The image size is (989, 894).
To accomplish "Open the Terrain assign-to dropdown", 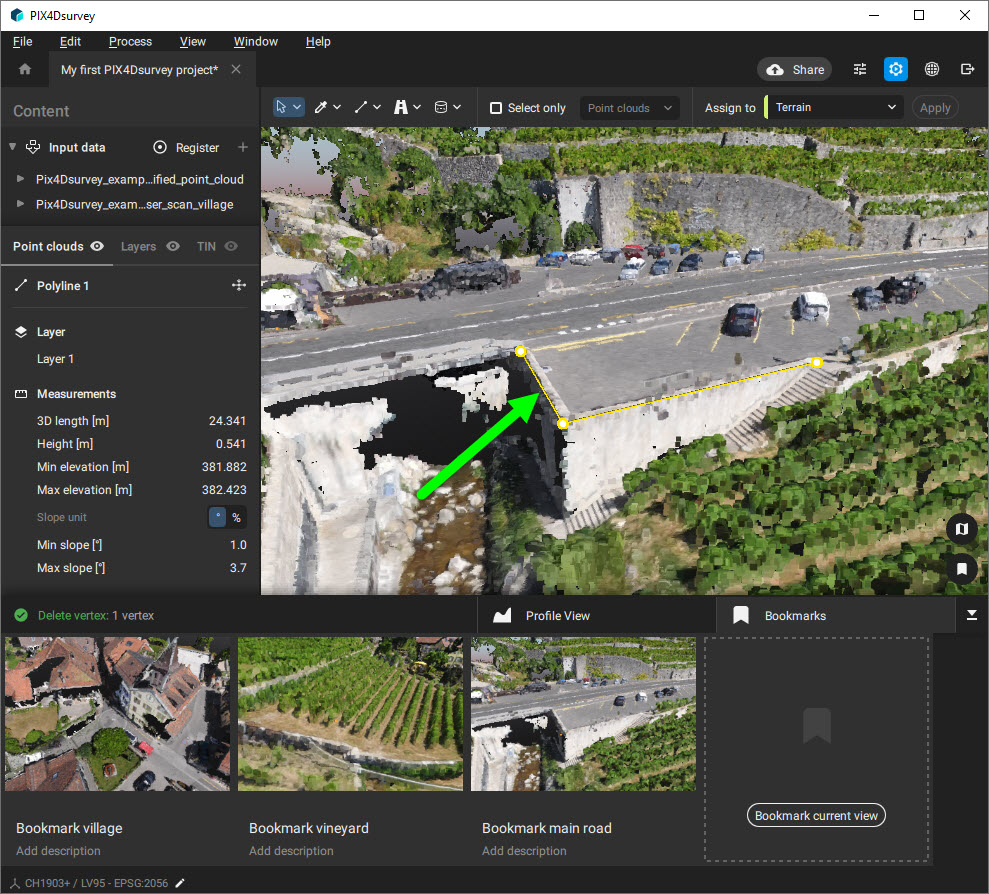I will click(835, 107).
